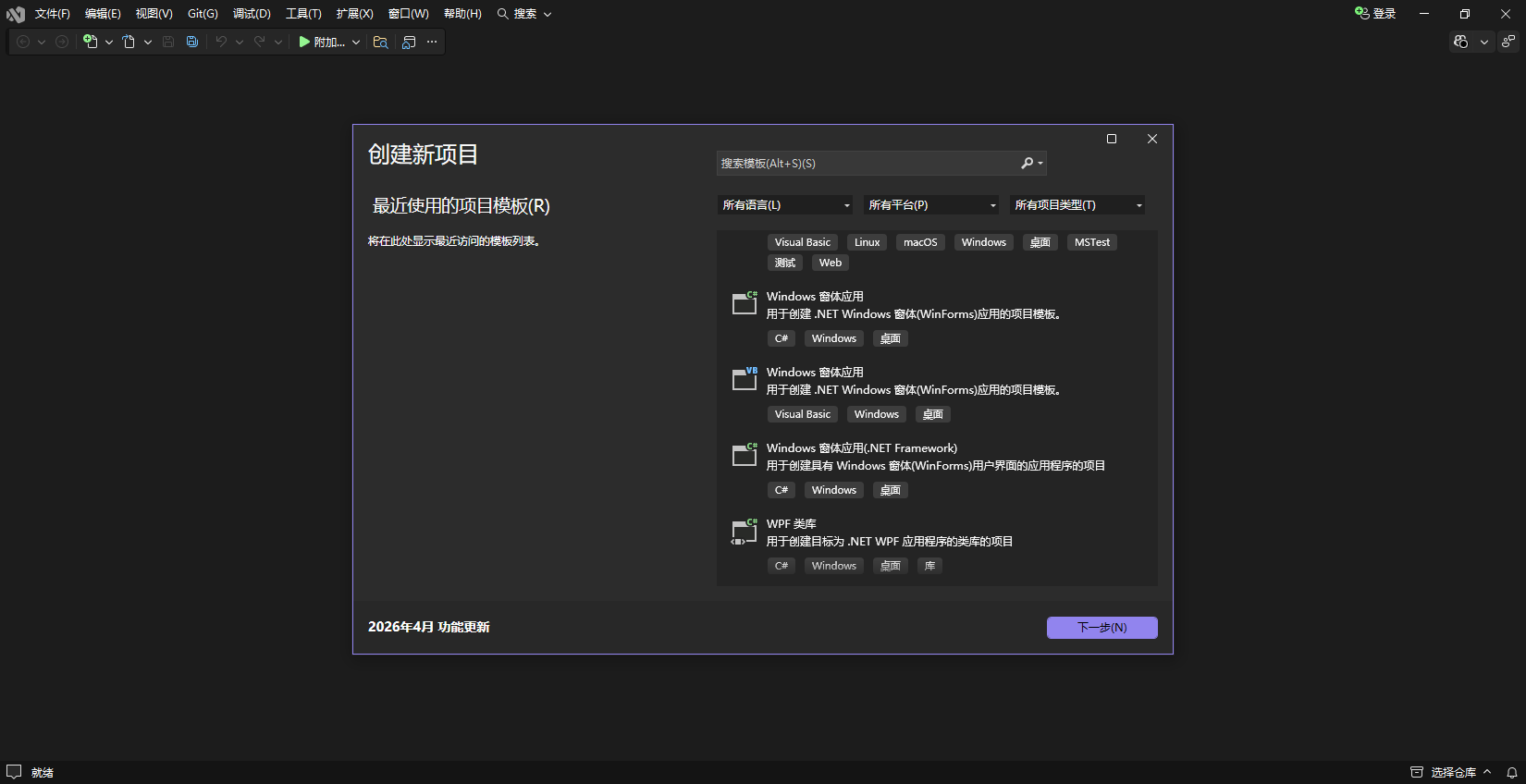
Task: Expand the redo history dropdown arrow
Action: [278, 42]
